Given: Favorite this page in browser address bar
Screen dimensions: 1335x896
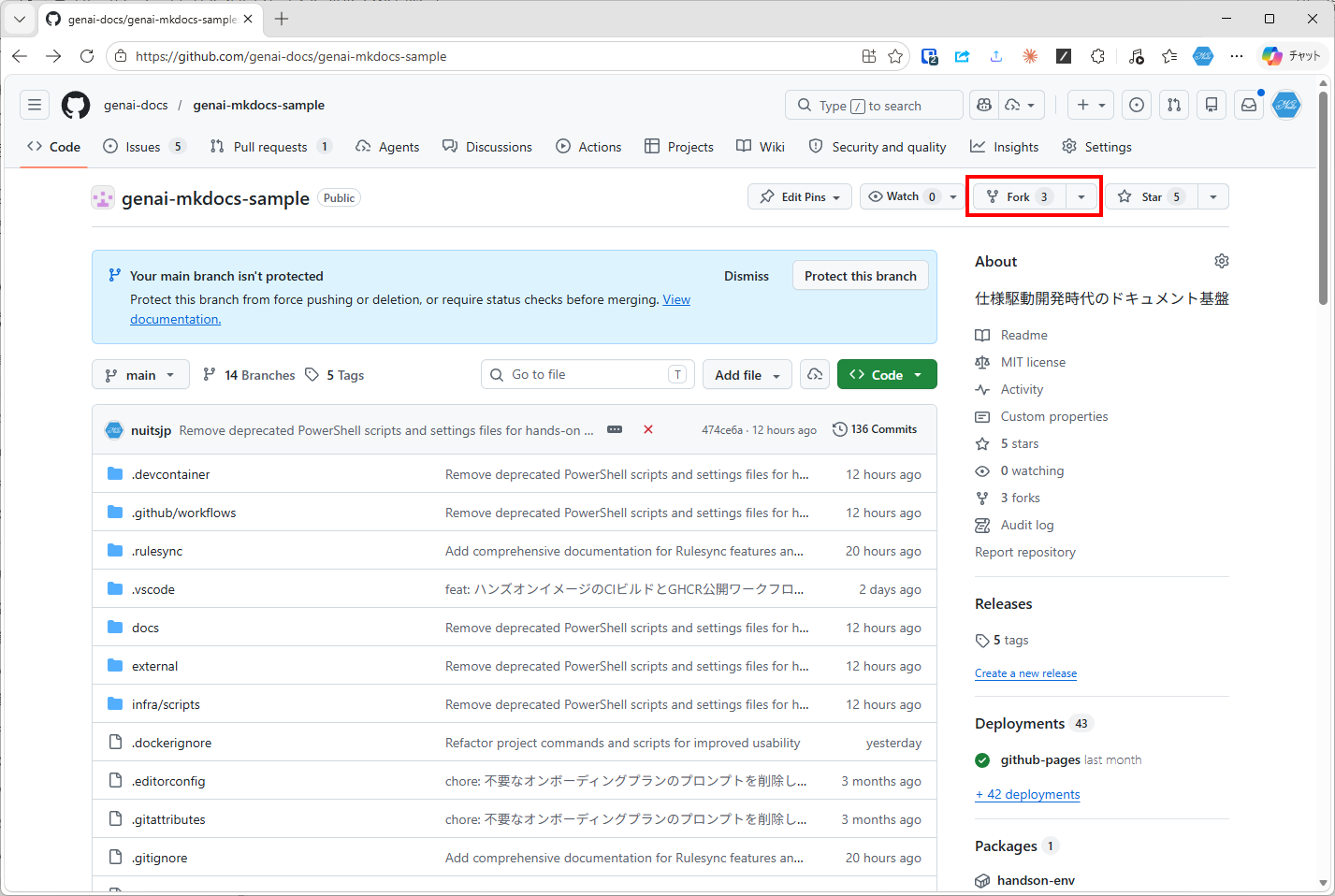Looking at the screenshot, I should (x=895, y=56).
